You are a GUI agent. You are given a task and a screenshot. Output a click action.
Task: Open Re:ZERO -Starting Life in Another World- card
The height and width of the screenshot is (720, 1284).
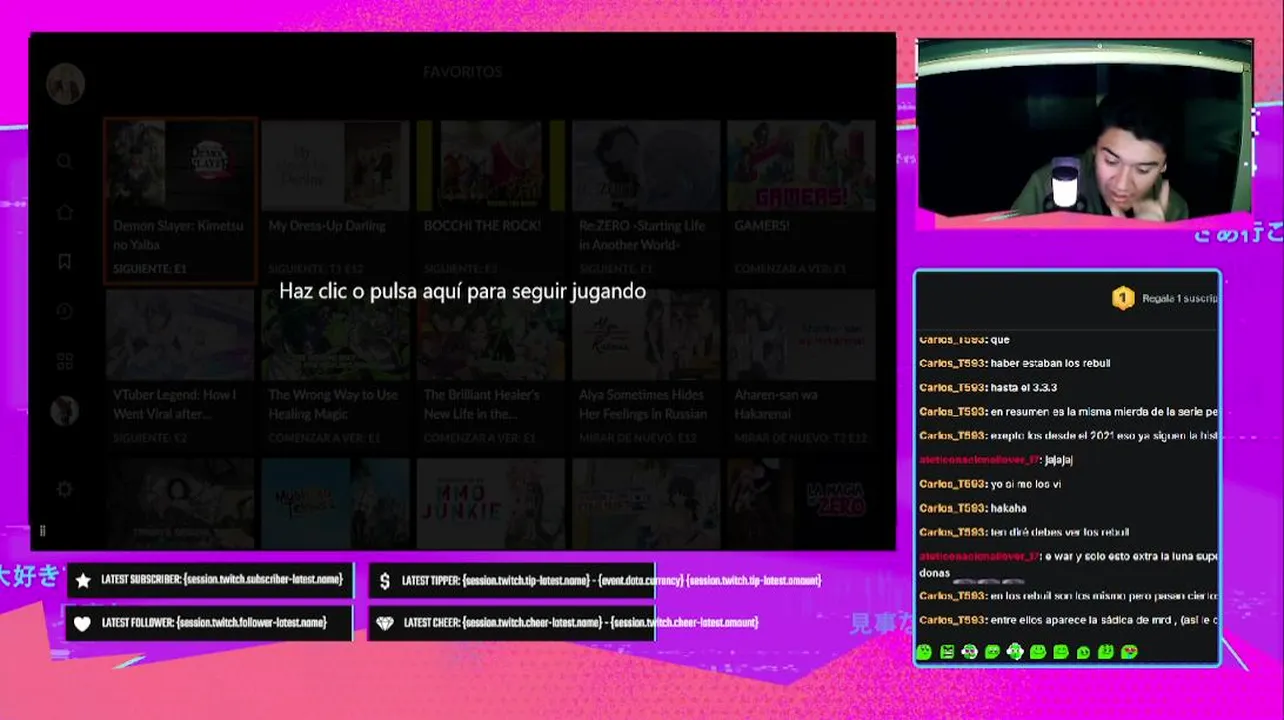(646, 200)
